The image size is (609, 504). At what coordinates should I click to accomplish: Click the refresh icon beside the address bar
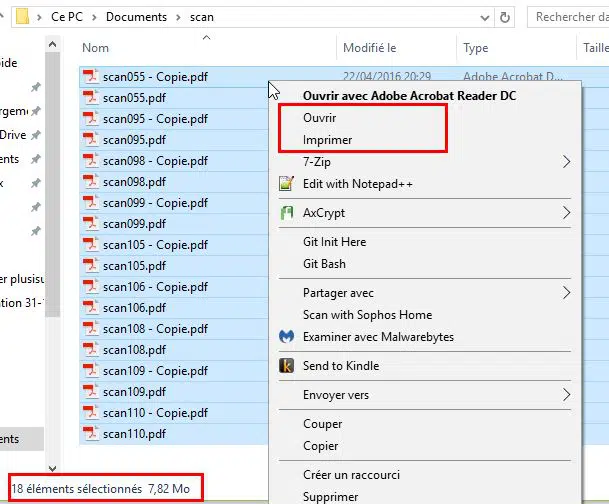(x=505, y=17)
